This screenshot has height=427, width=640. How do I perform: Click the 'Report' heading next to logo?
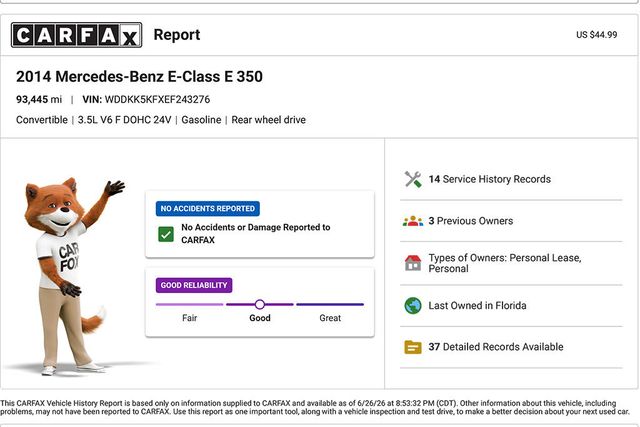pos(177,35)
